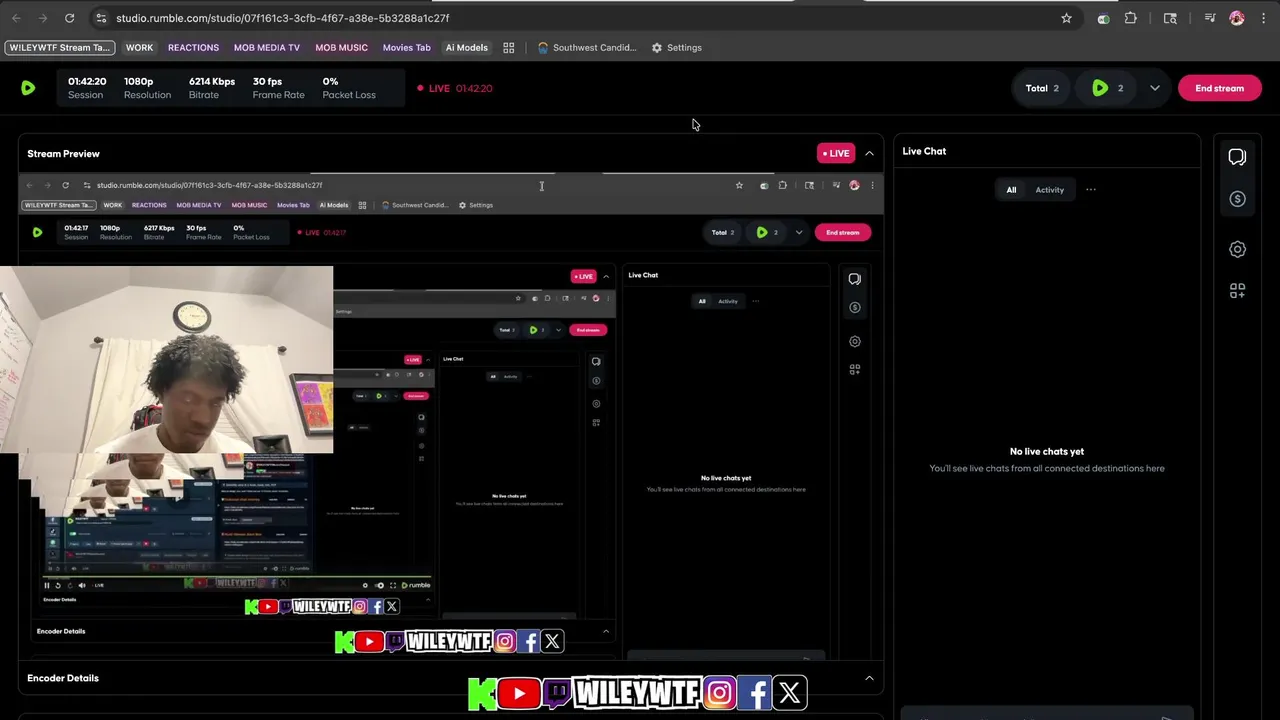Open Live Chat more options dots
This screenshot has height=720, width=1280.
1090,190
